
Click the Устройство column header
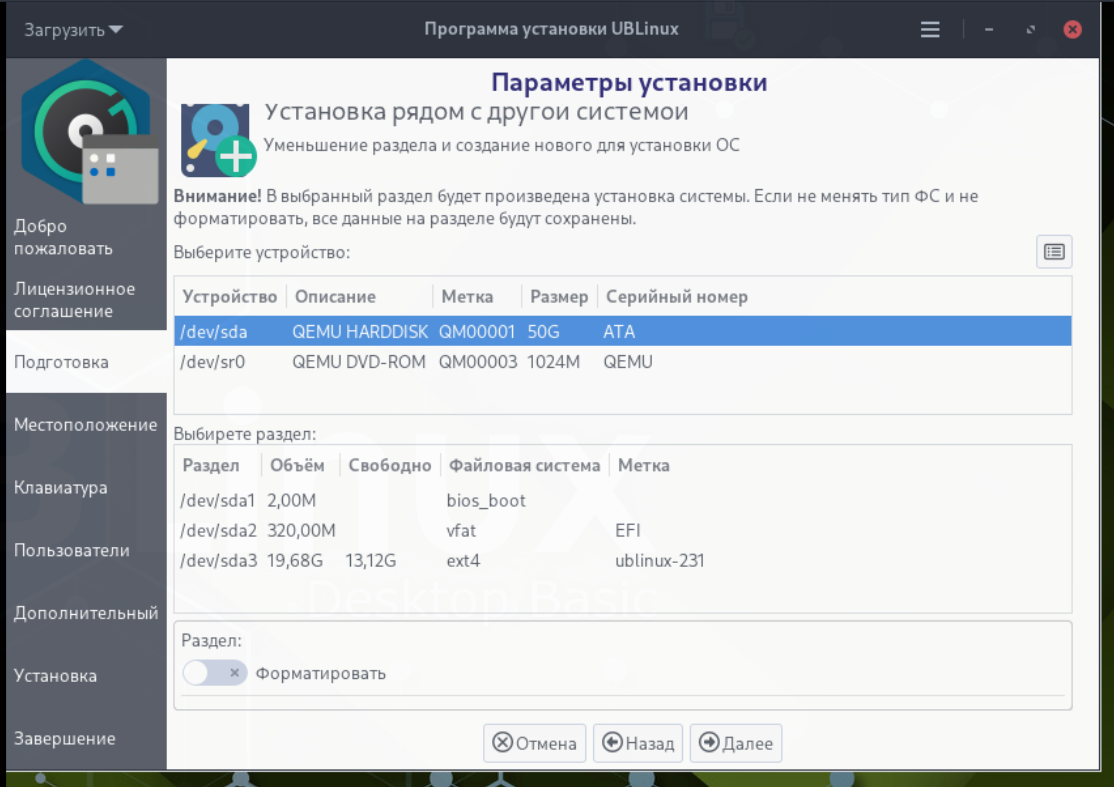[x=229, y=297]
